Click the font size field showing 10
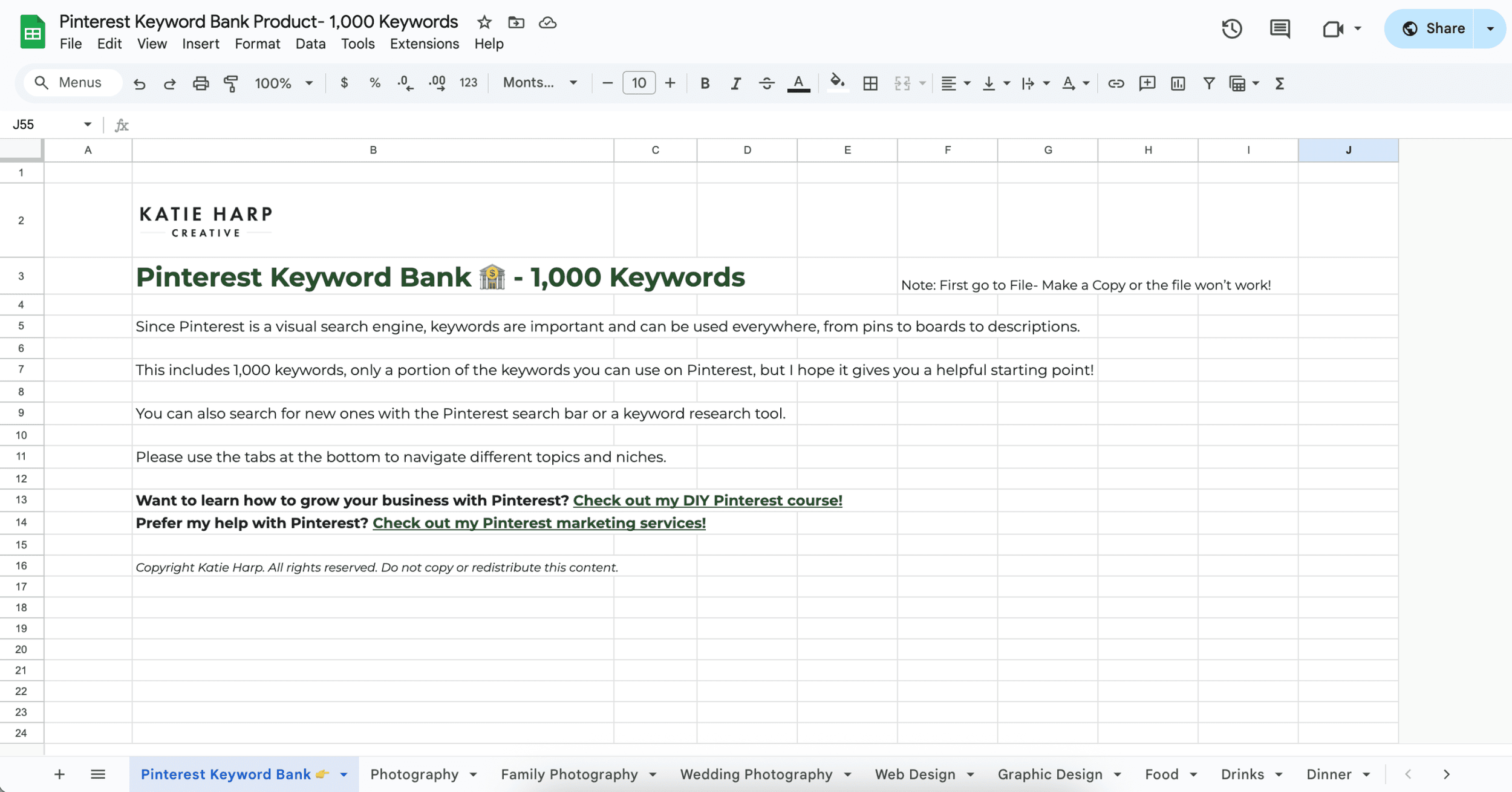Image resolution: width=1512 pixels, height=792 pixels. pos(639,83)
